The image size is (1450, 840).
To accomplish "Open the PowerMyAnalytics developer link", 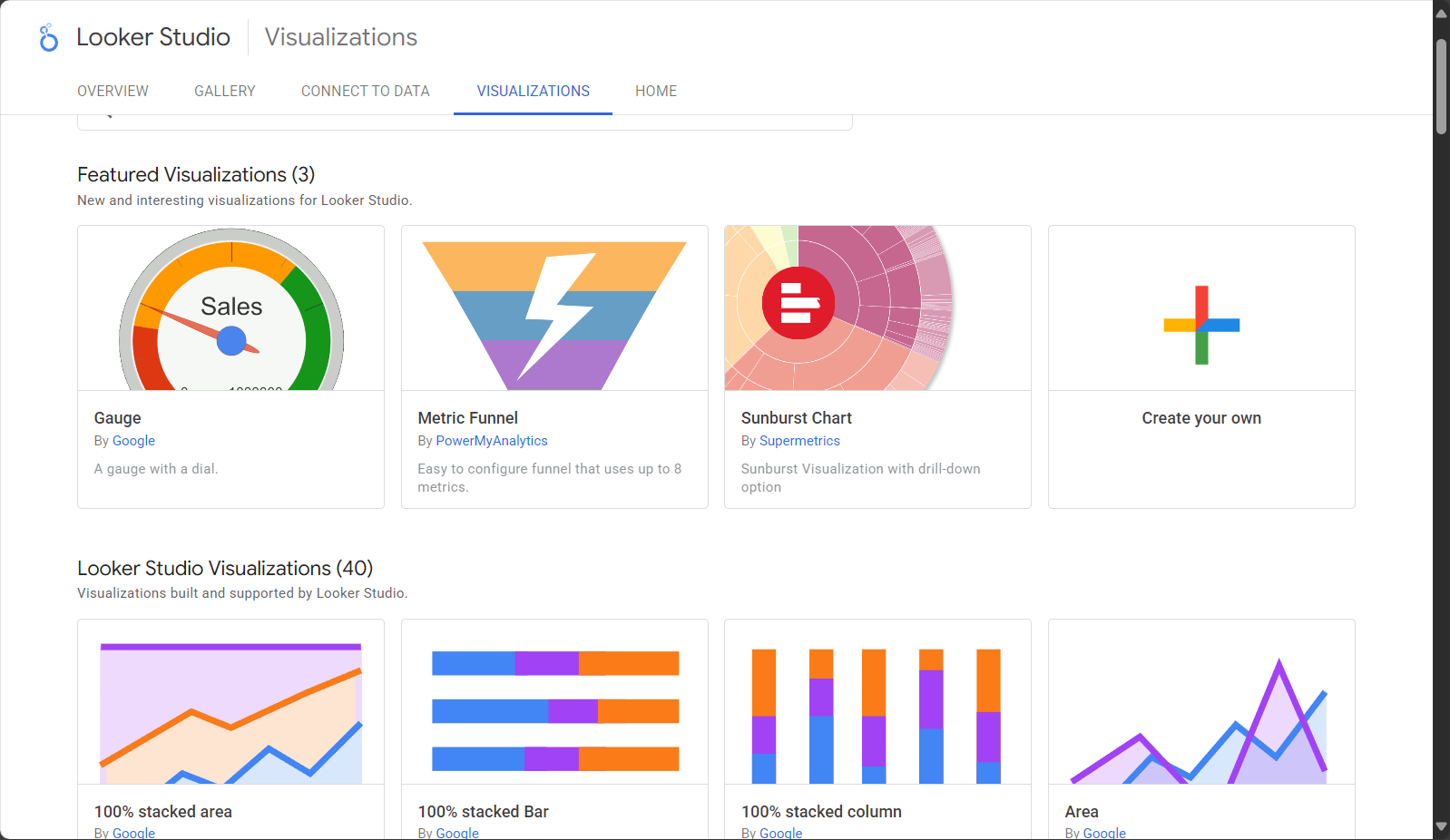I will 492,441.
